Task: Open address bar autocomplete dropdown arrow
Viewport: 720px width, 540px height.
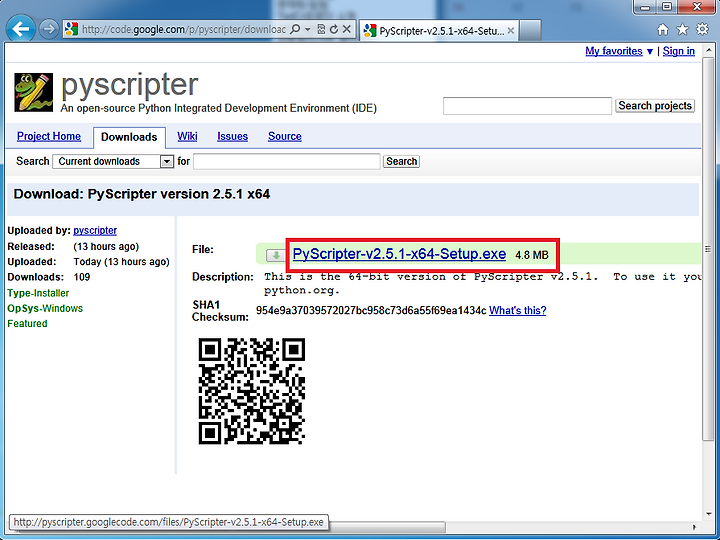Action: [x=308, y=29]
